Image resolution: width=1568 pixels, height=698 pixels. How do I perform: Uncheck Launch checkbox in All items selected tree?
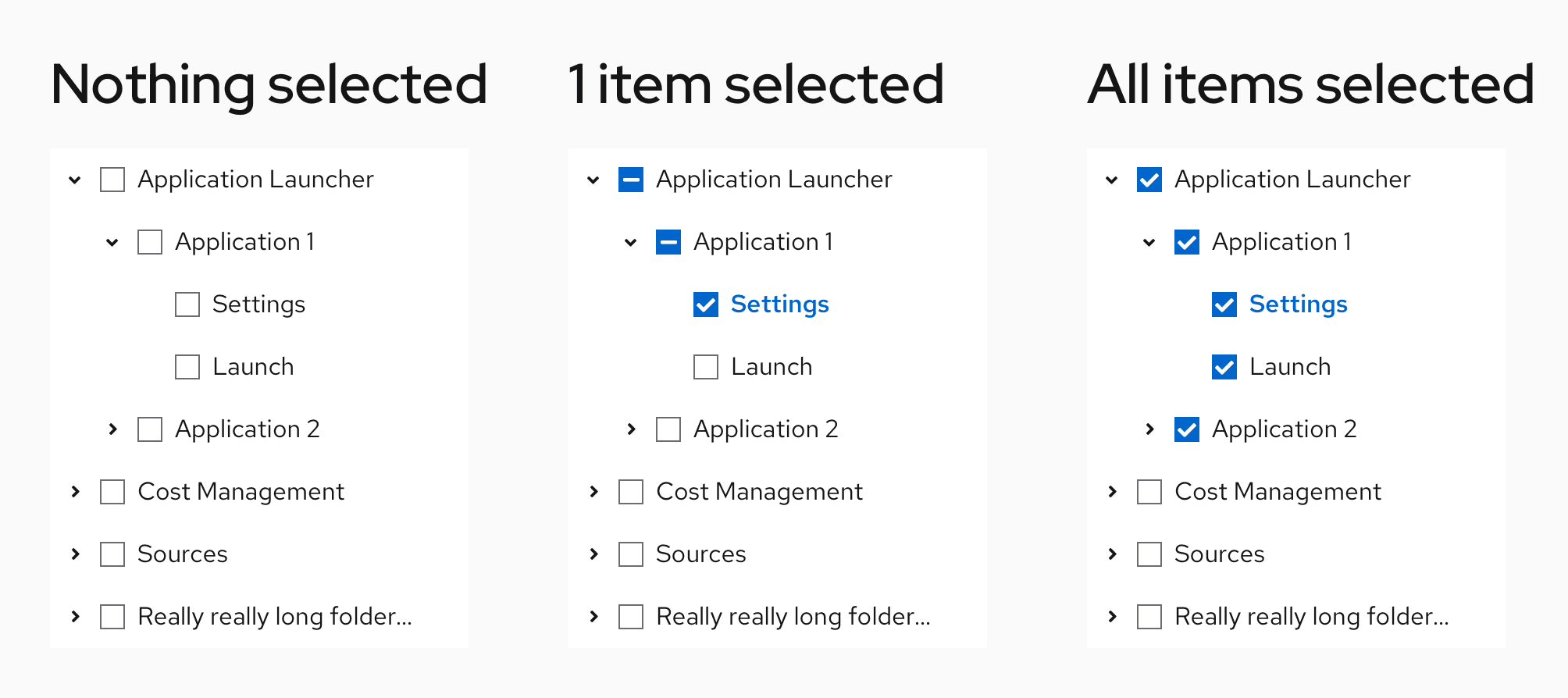point(1224,367)
